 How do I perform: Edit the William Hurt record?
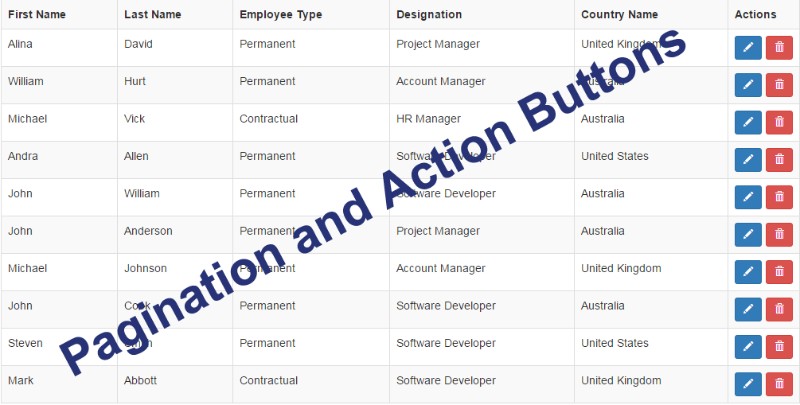(748, 85)
